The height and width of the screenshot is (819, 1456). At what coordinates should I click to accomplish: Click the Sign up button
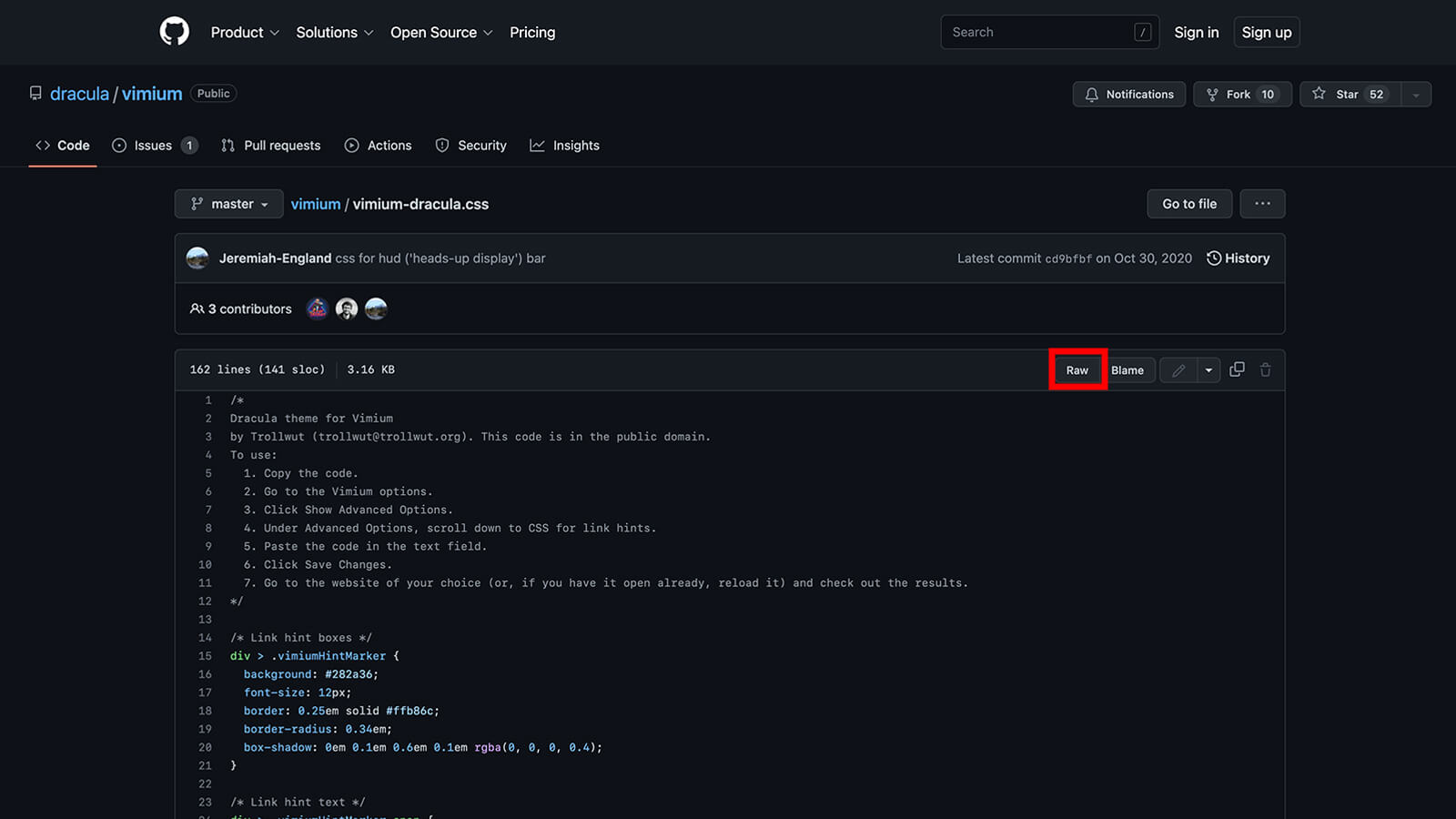coord(1267,32)
